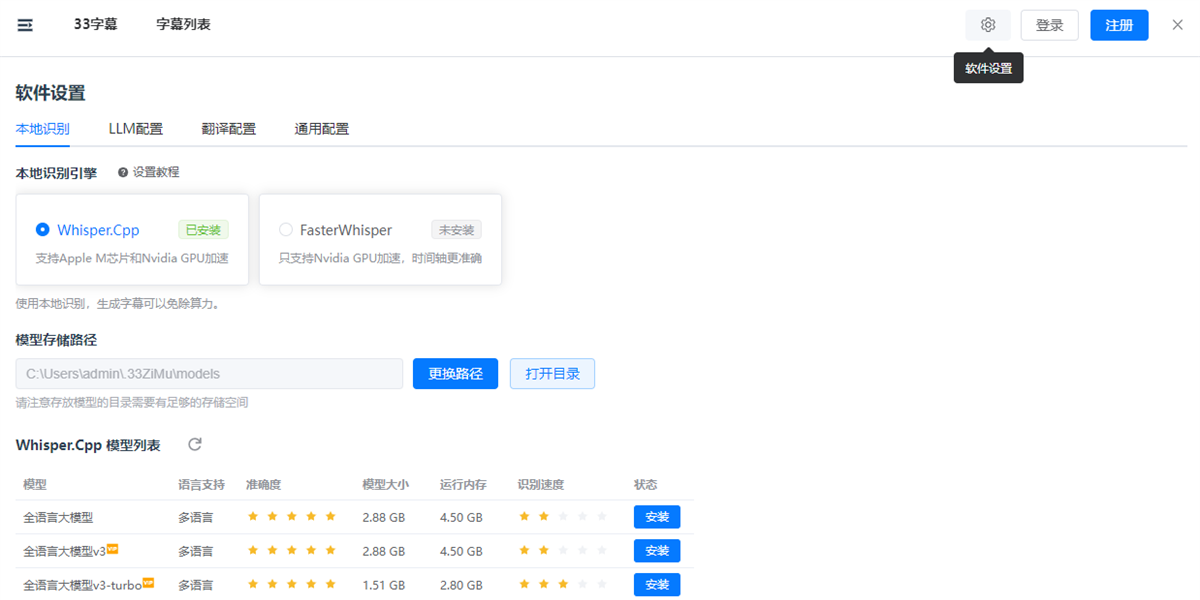Screen dimensions: 1200x600
Task: Click the fifth accuracy star for 全语言大模型
Action: point(330,516)
